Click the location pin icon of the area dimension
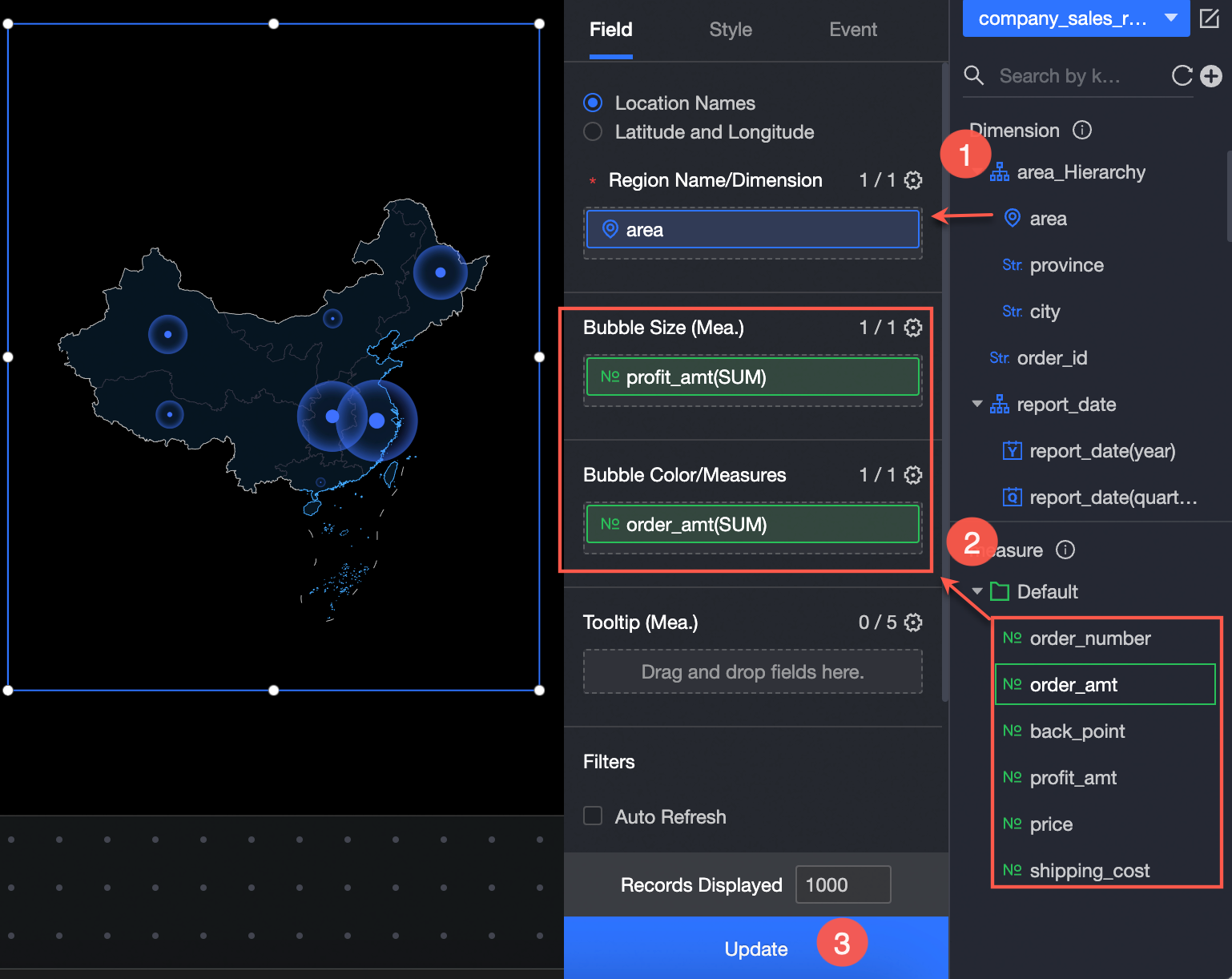The width and height of the screenshot is (1232, 979). [1013, 218]
